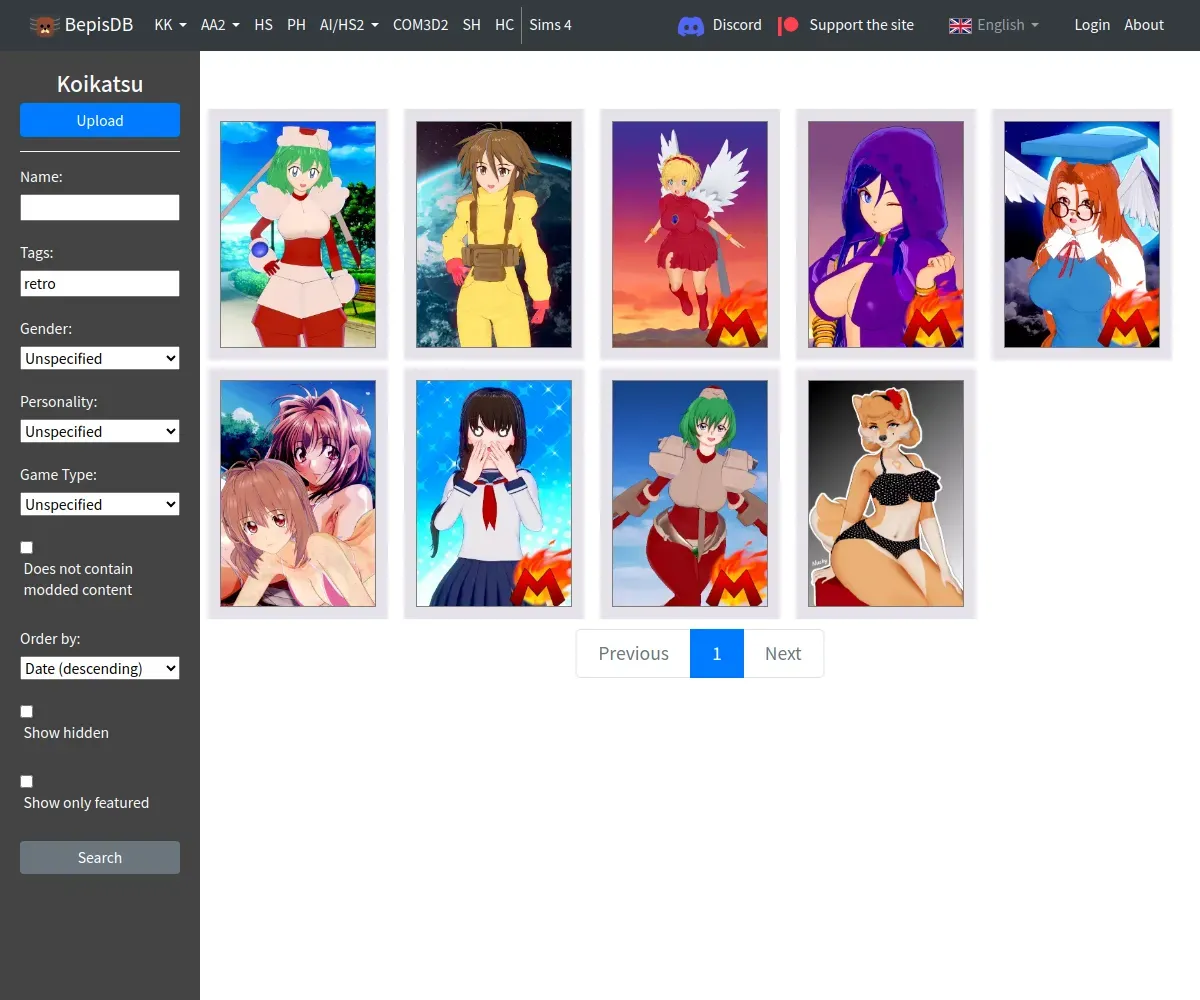This screenshot has height=1000, width=1200.
Task: Open the Login link
Action: point(1092,25)
